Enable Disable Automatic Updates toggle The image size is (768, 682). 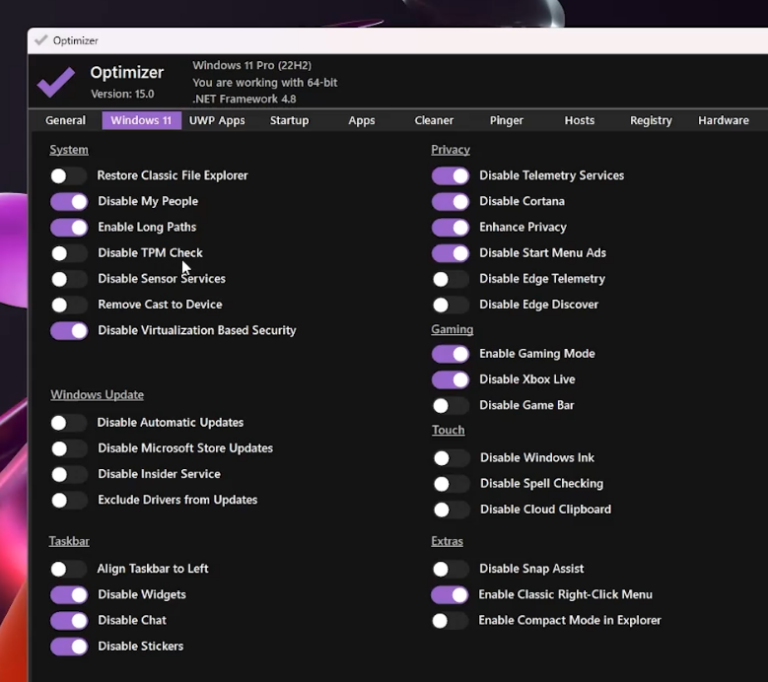[68, 424]
